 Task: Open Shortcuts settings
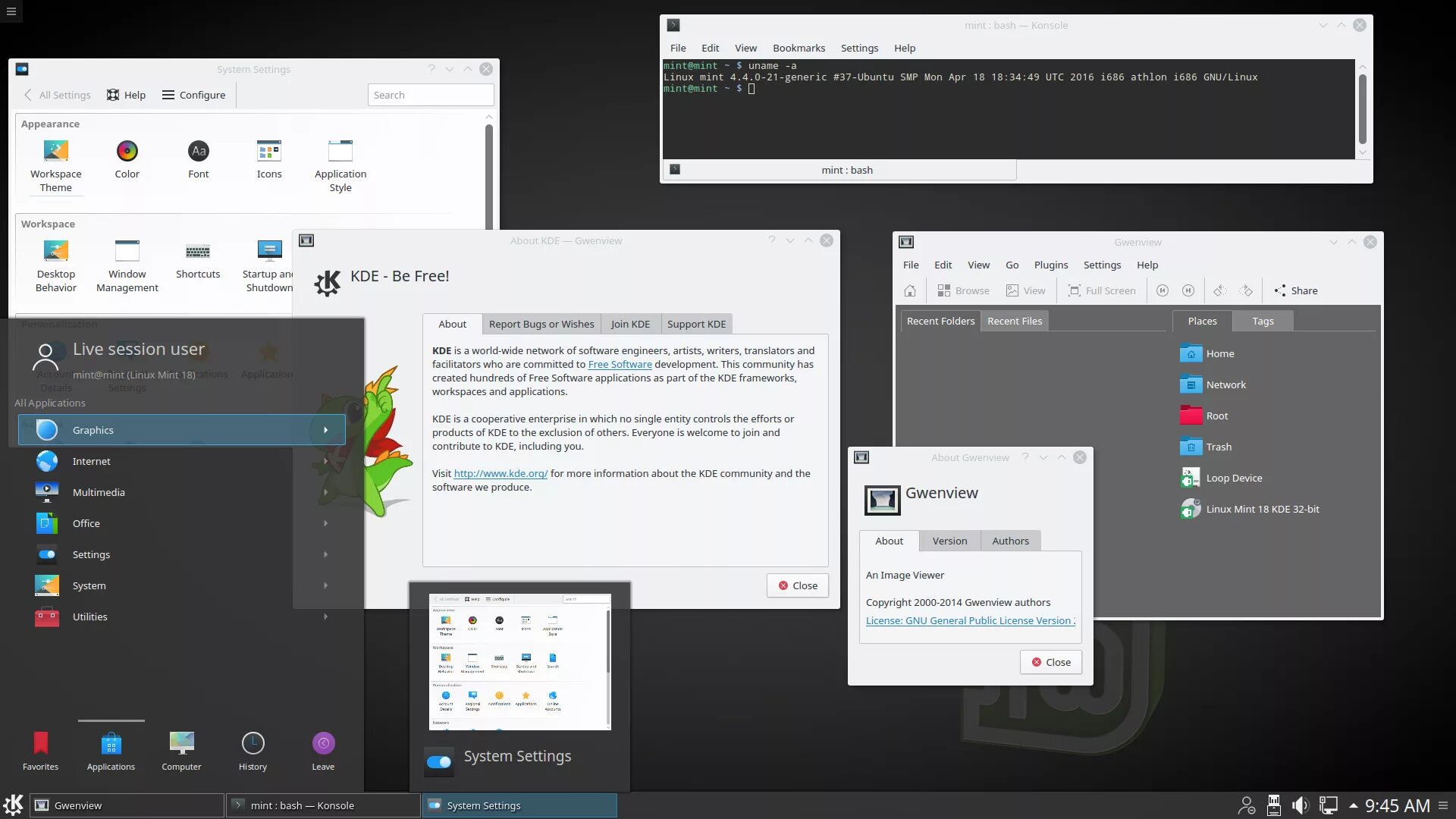198,259
